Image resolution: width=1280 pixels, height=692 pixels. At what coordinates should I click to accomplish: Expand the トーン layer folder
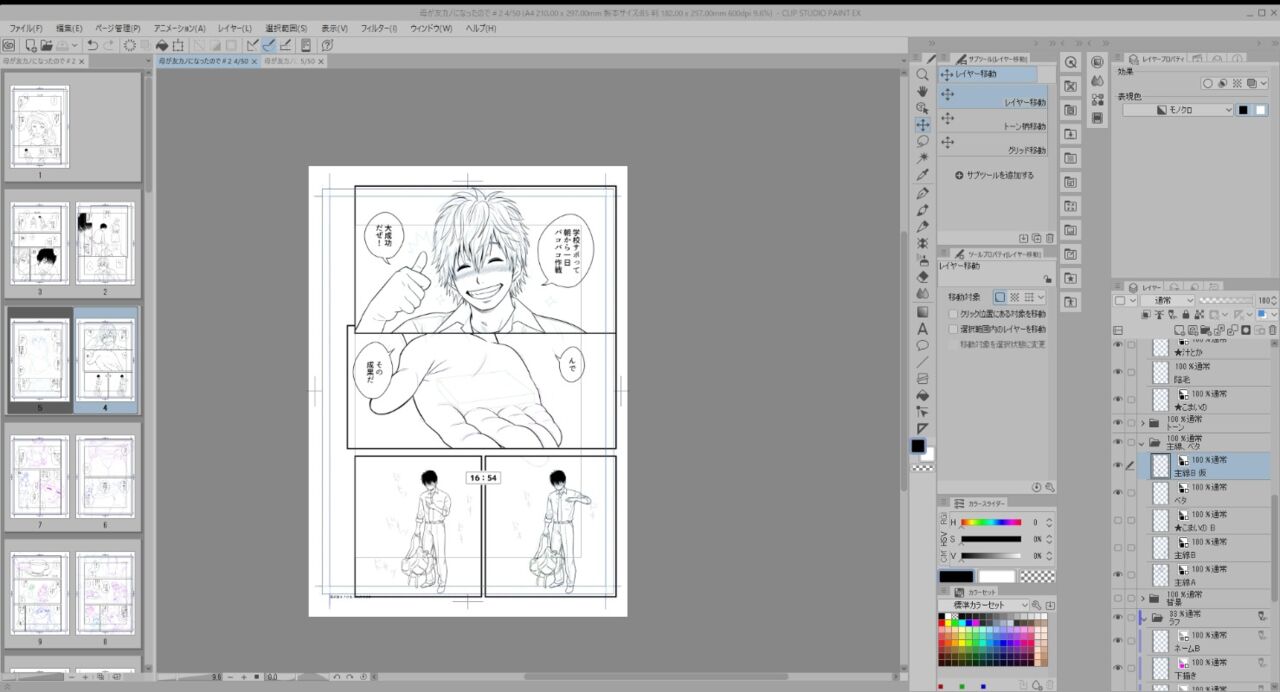pyautogui.click(x=1142, y=424)
